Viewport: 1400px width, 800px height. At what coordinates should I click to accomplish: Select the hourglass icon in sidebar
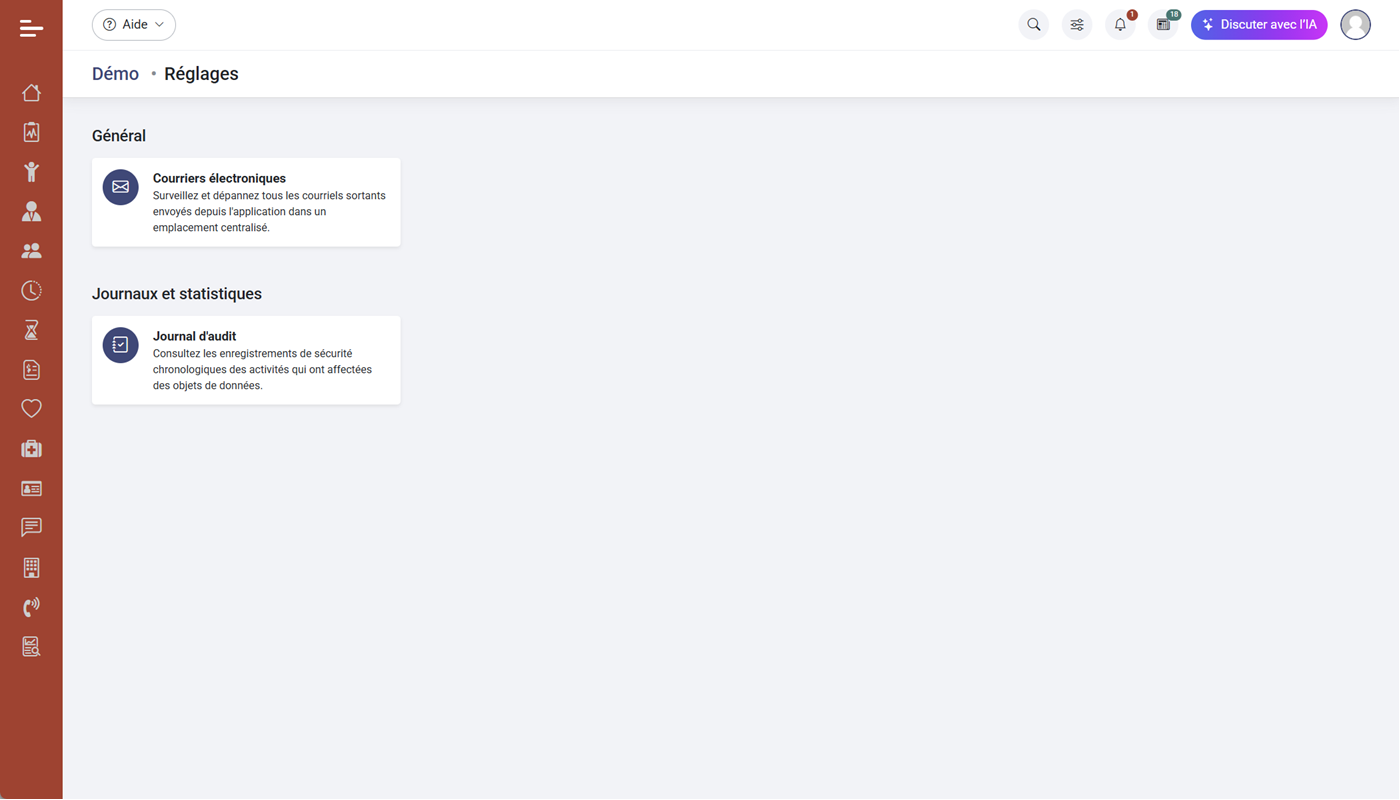point(31,330)
